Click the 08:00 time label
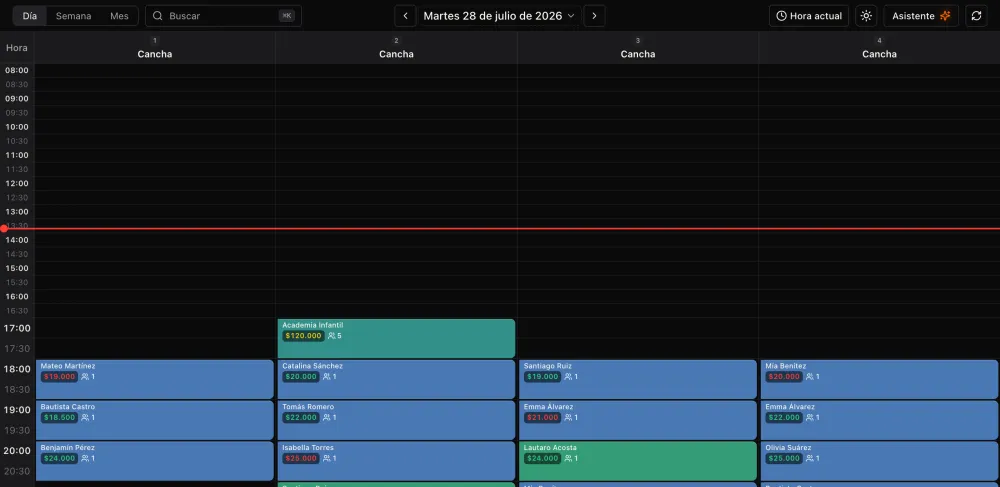 [17, 70]
